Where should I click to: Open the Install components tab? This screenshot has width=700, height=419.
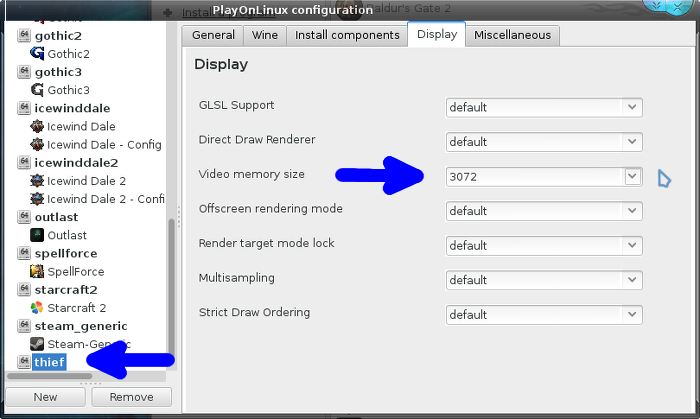coord(347,35)
